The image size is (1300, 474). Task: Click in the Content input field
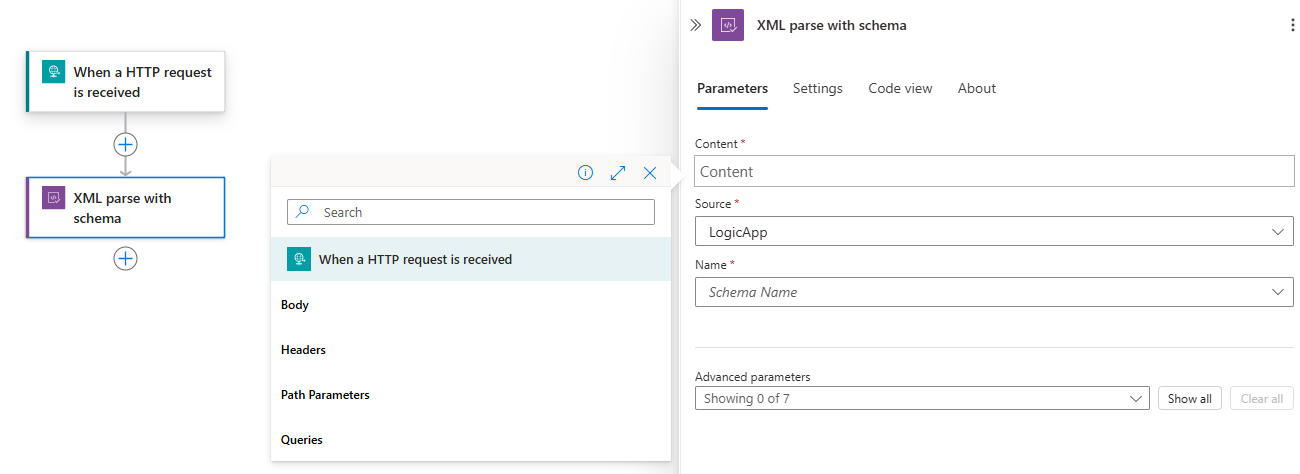[x=993, y=171]
